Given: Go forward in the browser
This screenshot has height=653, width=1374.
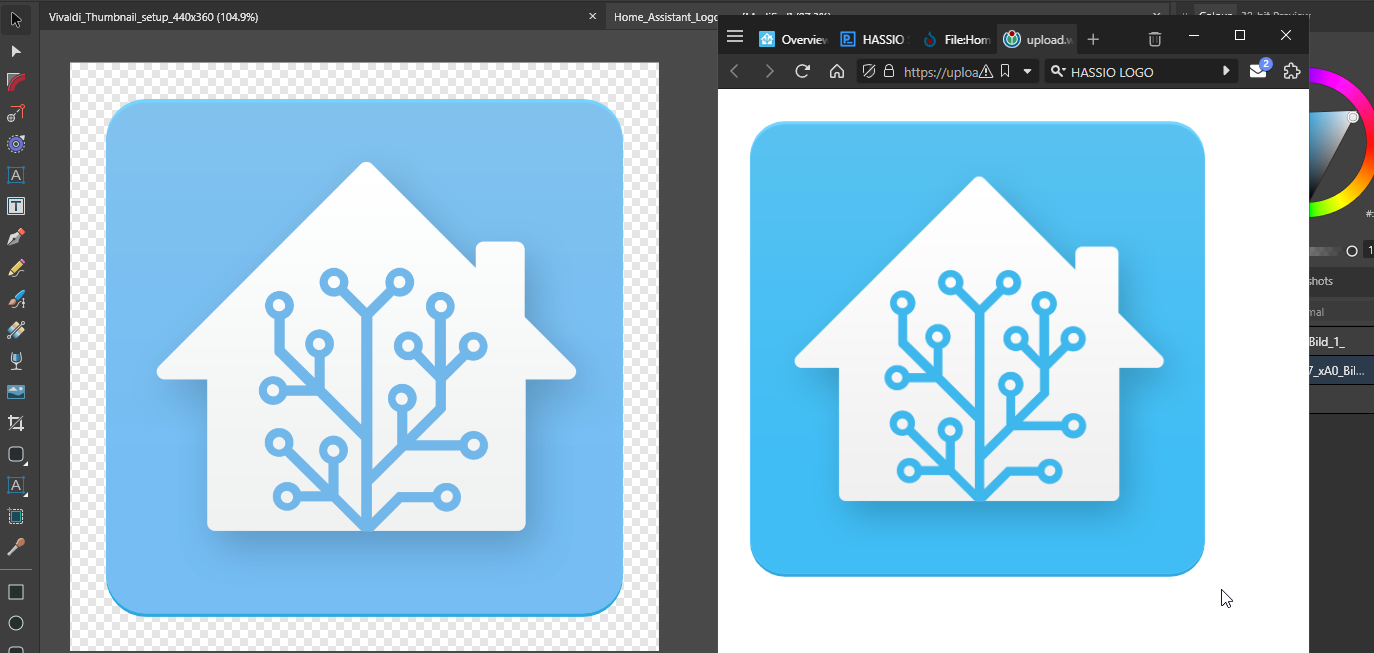Looking at the screenshot, I should (769, 71).
